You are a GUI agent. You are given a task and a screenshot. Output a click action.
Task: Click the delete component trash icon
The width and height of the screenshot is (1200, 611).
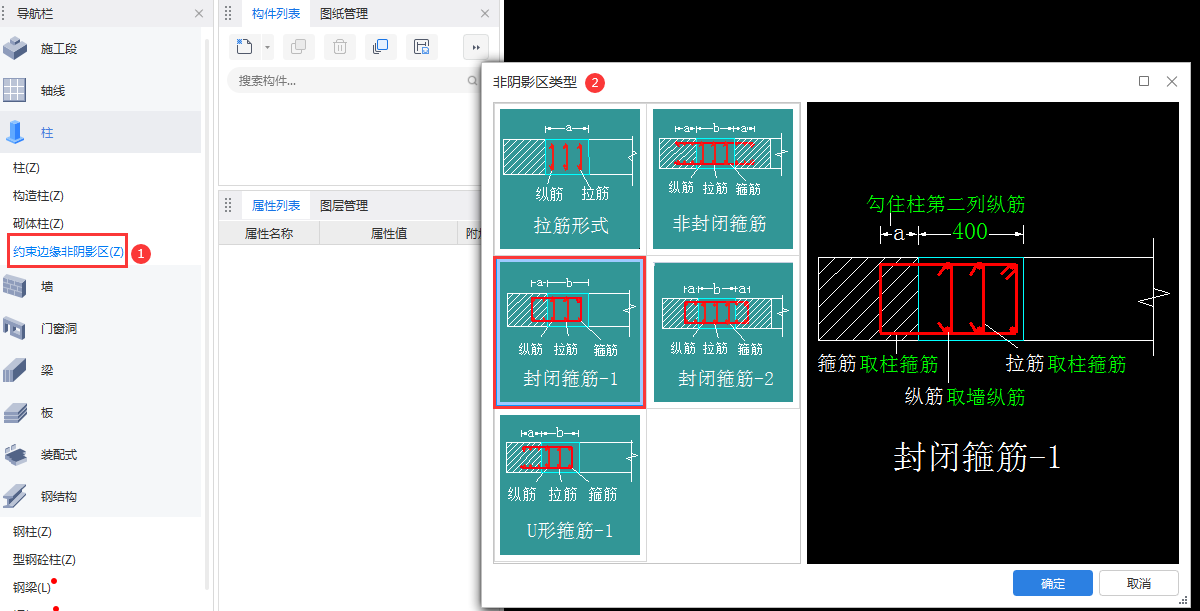(x=340, y=47)
